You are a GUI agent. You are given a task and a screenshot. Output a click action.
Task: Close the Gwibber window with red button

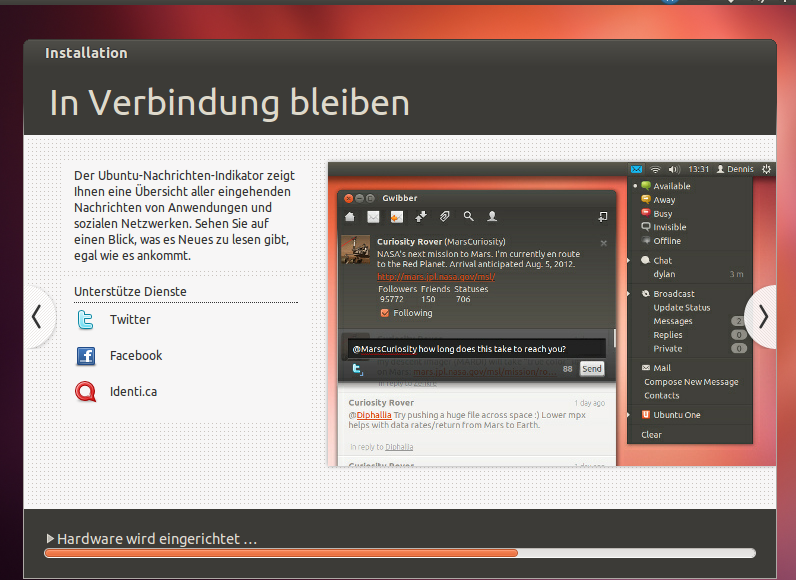click(x=348, y=198)
